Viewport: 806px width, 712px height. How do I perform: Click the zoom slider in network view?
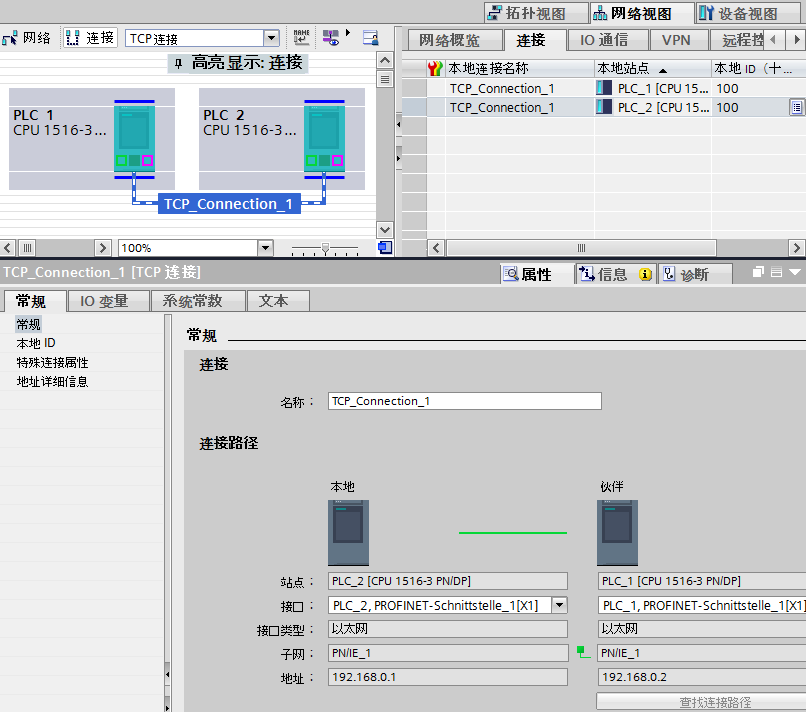point(325,248)
